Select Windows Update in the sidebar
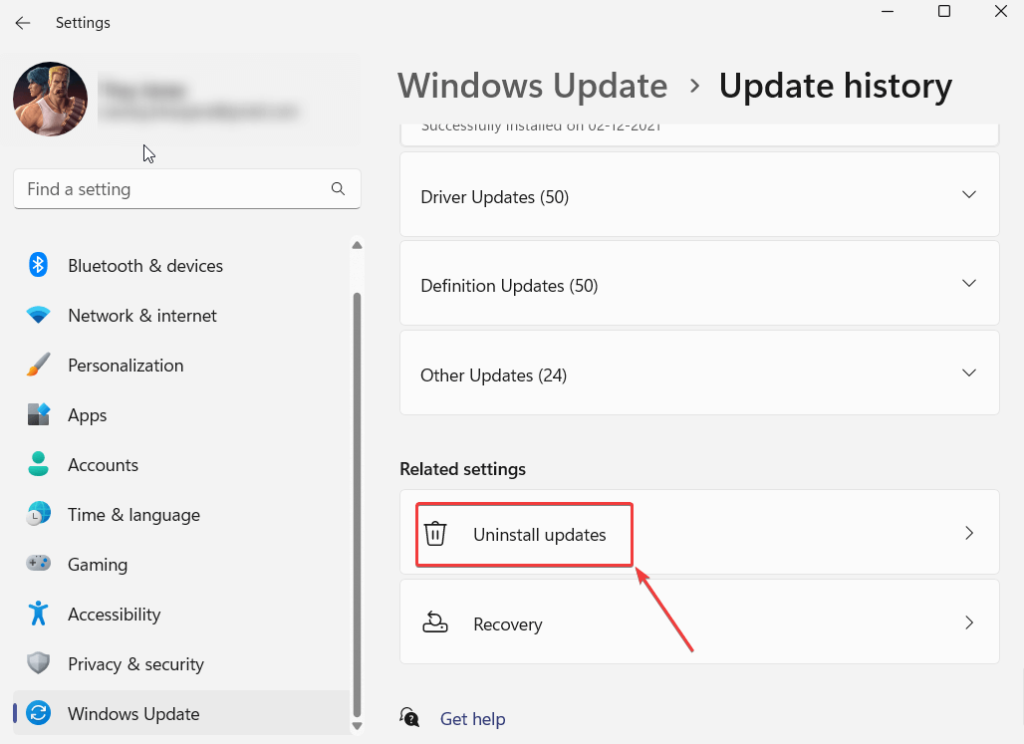Image resolution: width=1024 pixels, height=744 pixels. coord(182,713)
